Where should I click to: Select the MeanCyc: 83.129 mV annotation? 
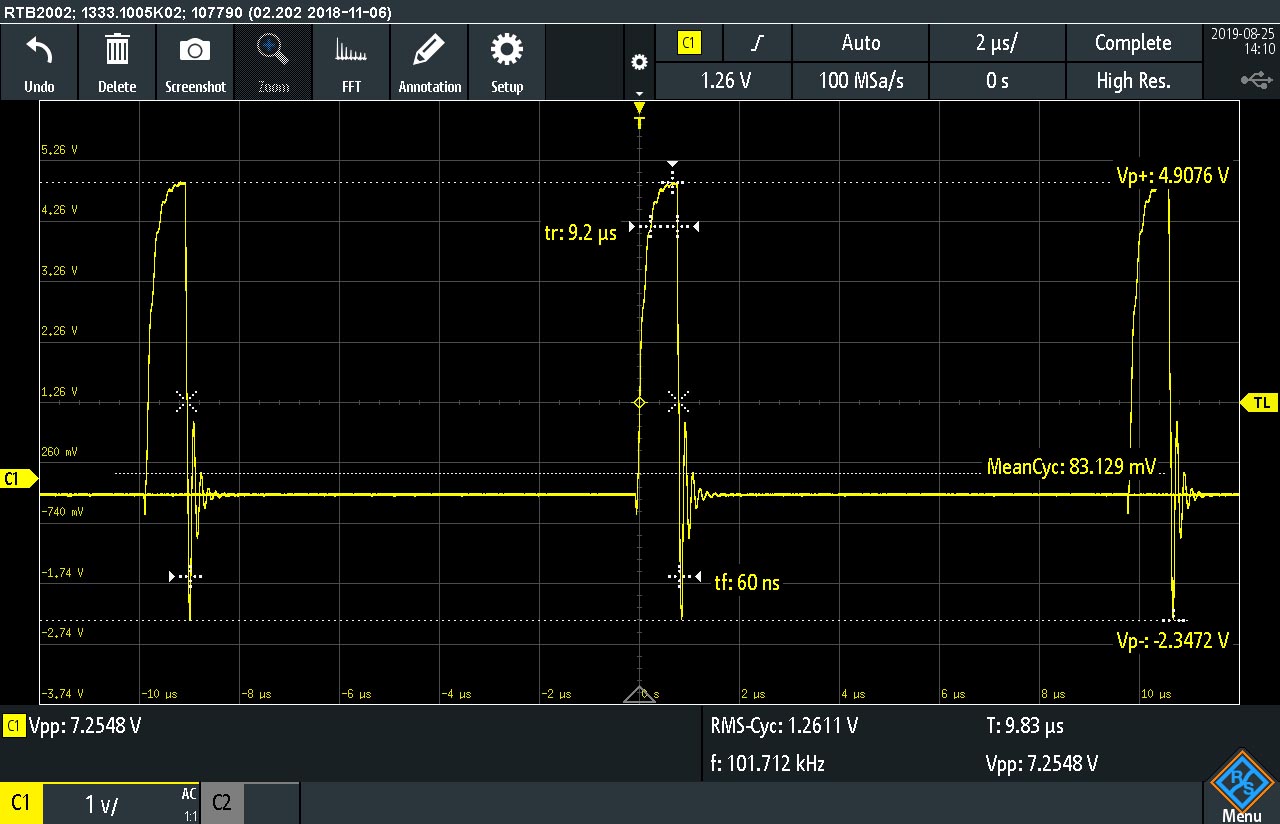1071,466
